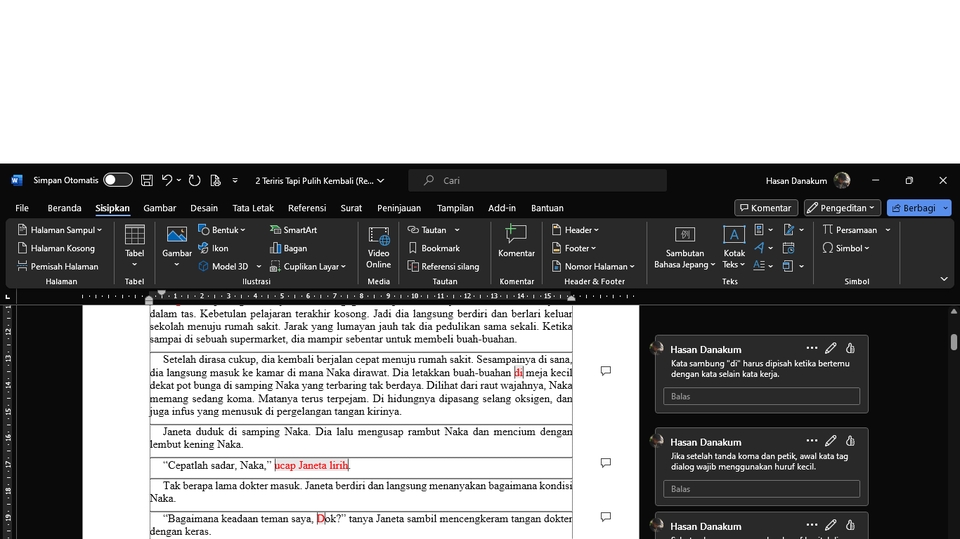This screenshot has height=539, width=960.
Task: Open the Header dropdown
Action: 575,230
